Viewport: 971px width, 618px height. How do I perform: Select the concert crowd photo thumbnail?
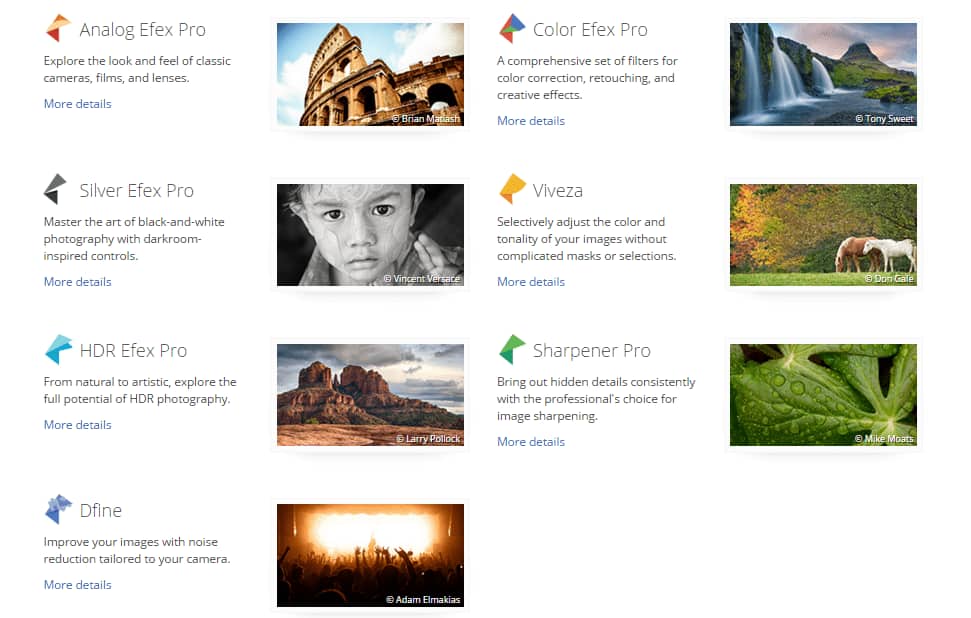370,555
